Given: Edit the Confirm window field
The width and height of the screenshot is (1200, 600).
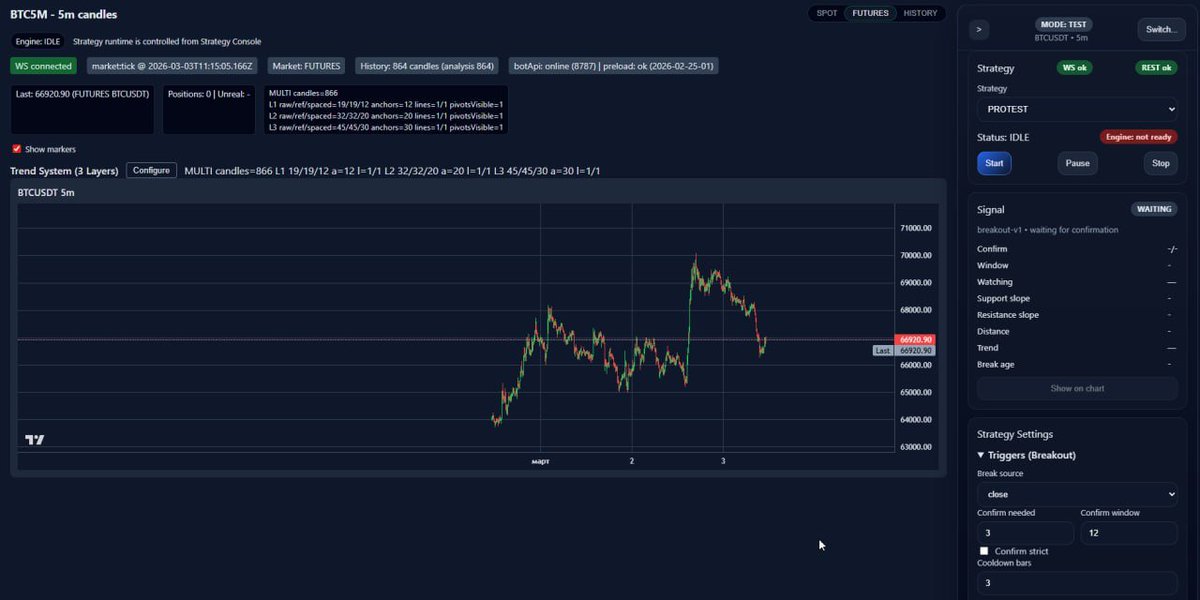Looking at the screenshot, I should [1129, 533].
